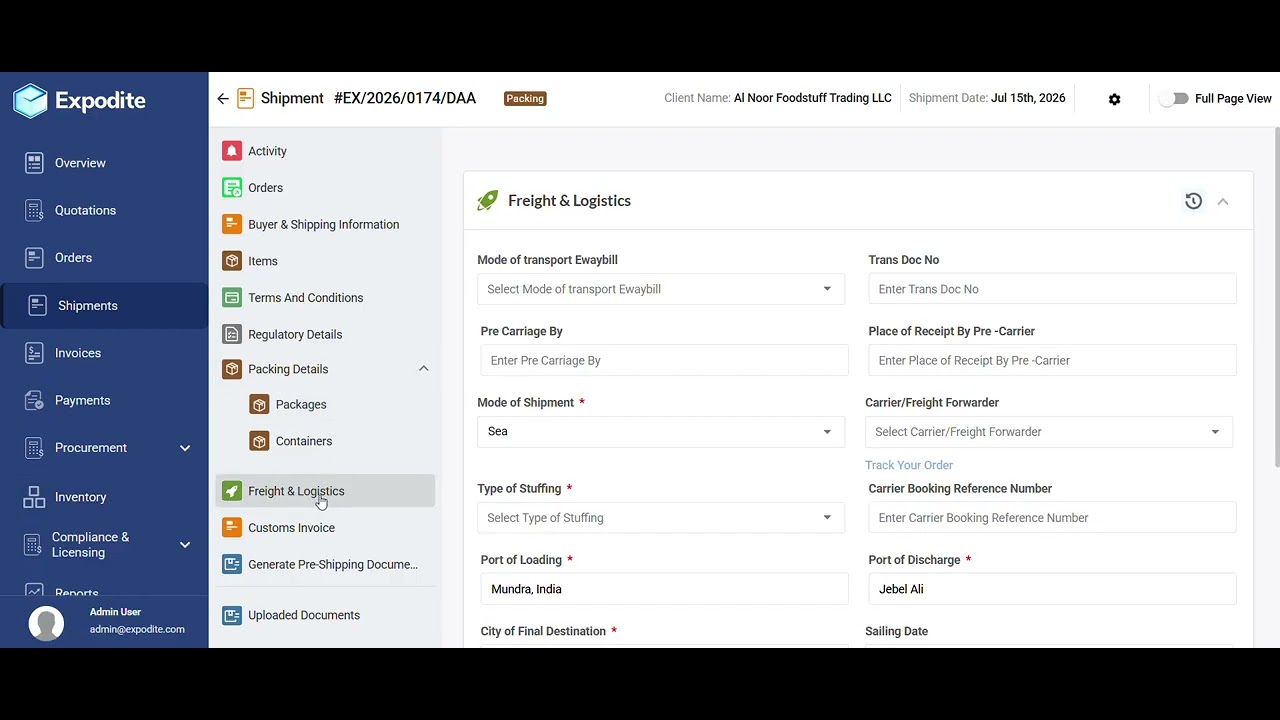Expand Compliance & Licensing chevron
This screenshot has height=720, width=1280.
click(185, 545)
